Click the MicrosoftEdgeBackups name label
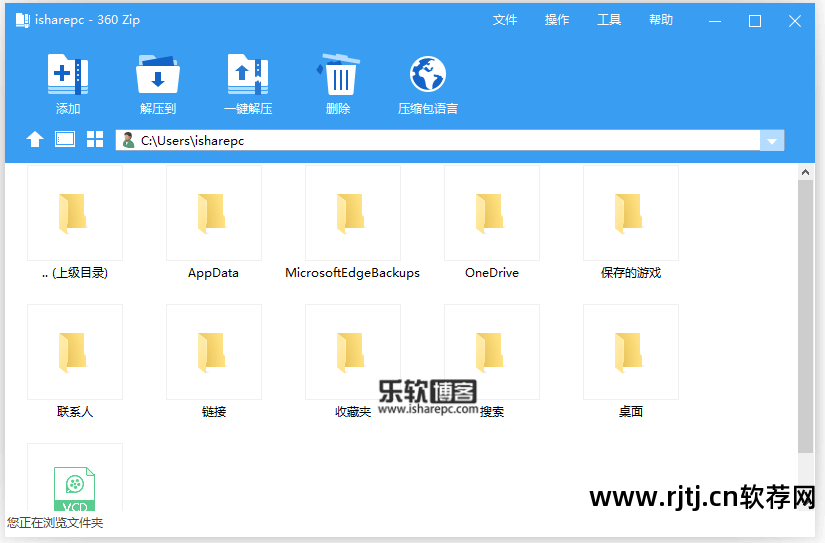825x543 pixels. point(353,273)
